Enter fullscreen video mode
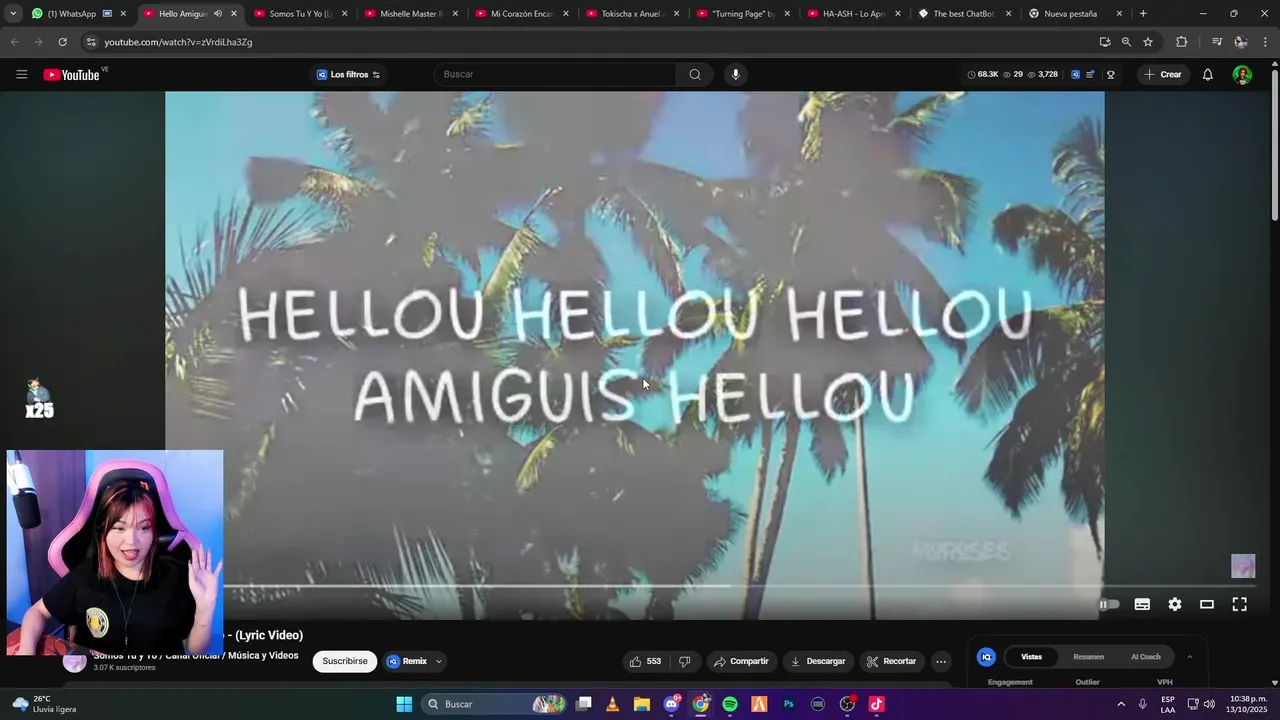1280x720 pixels. click(x=1240, y=604)
